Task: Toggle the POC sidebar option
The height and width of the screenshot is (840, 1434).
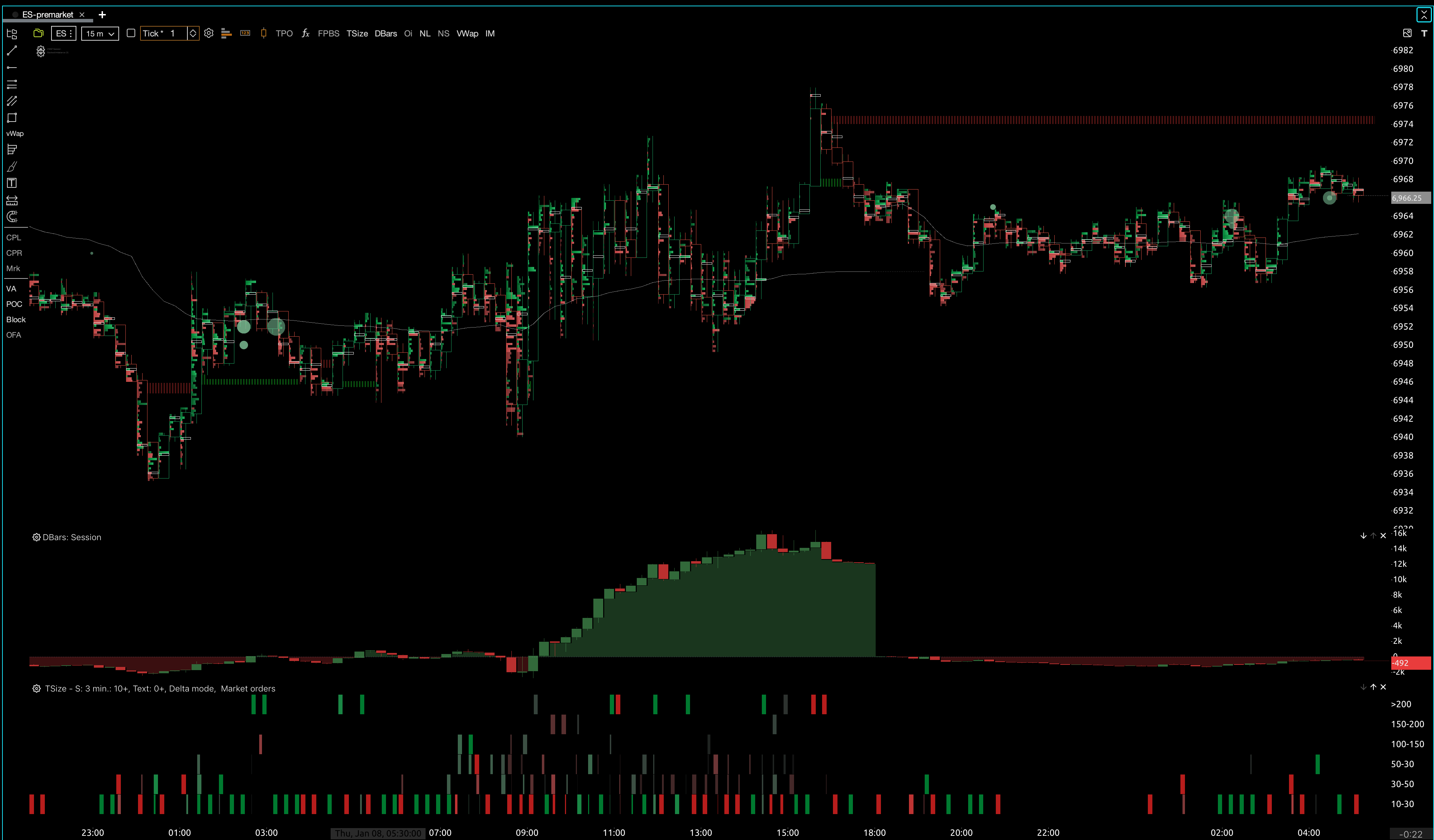Action: tap(14, 304)
